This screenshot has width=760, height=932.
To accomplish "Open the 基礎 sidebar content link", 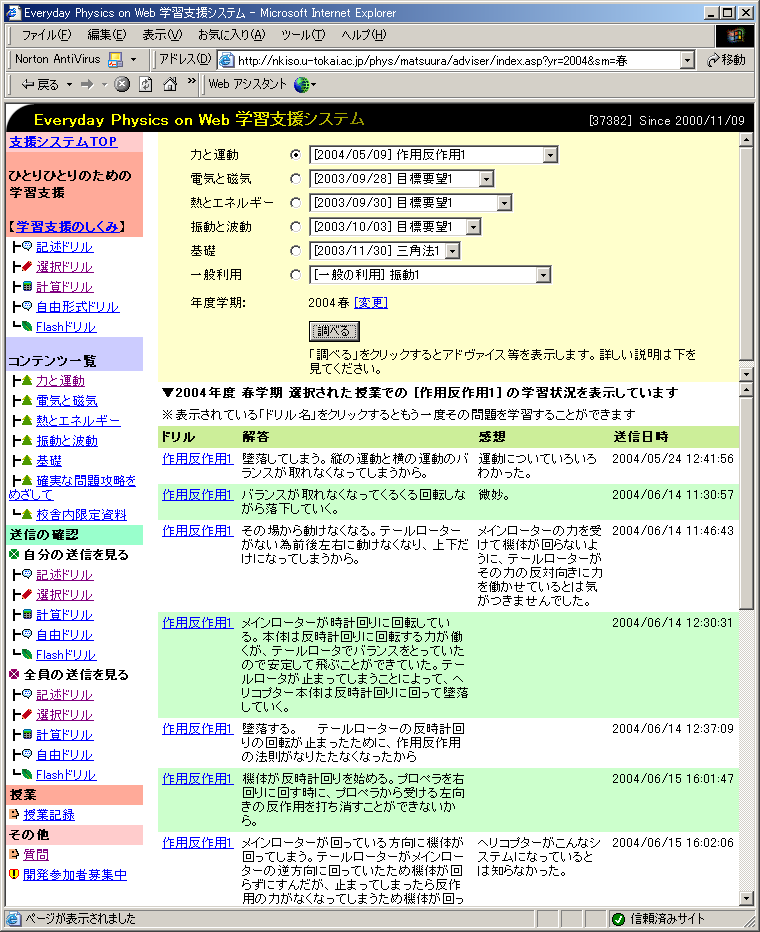I will [x=49, y=461].
